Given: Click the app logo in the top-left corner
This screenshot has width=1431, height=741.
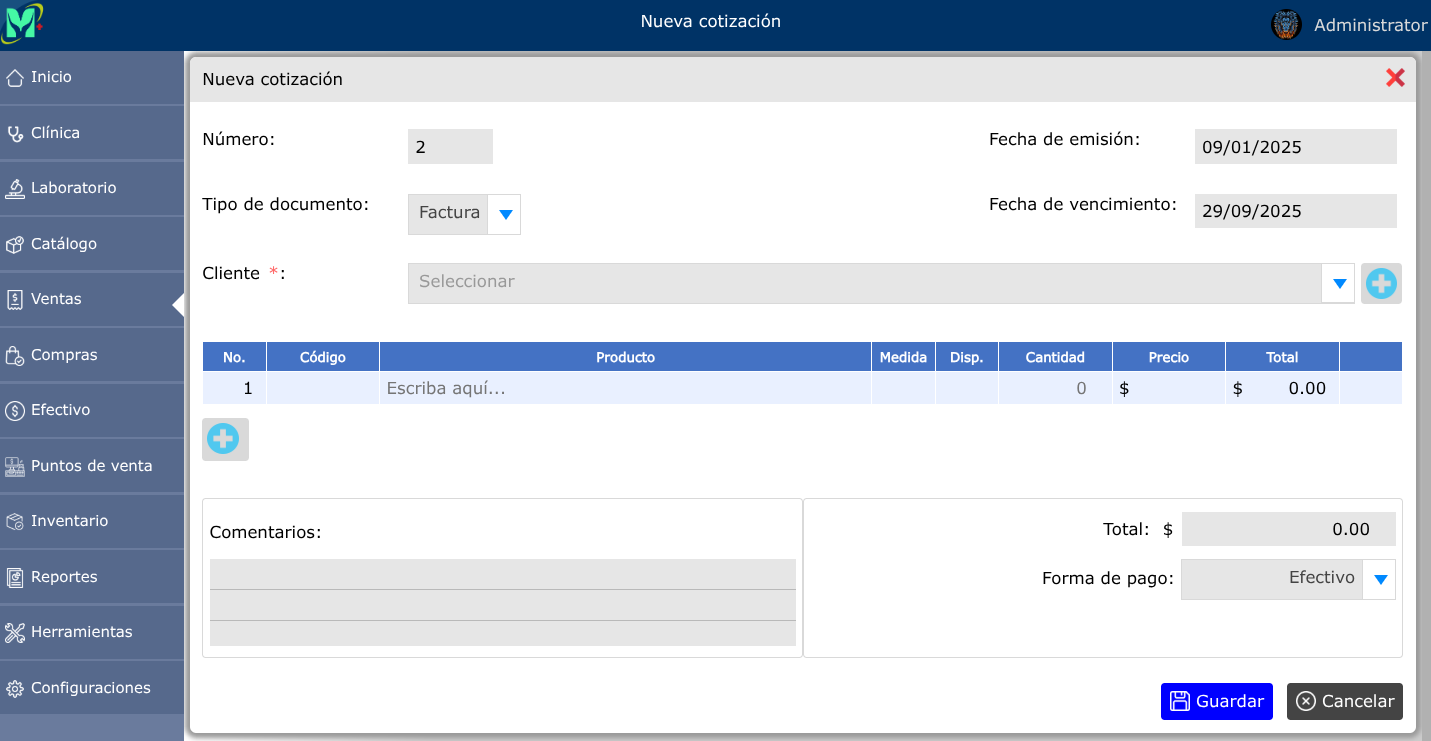Looking at the screenshot, I should (23, 21).
